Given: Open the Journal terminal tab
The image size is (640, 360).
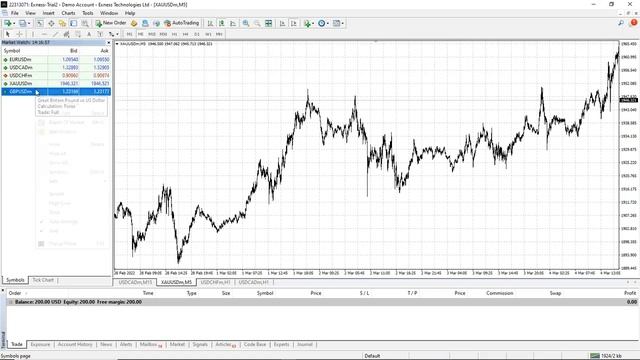Looking at the screenshot, I should pos(304,344).
